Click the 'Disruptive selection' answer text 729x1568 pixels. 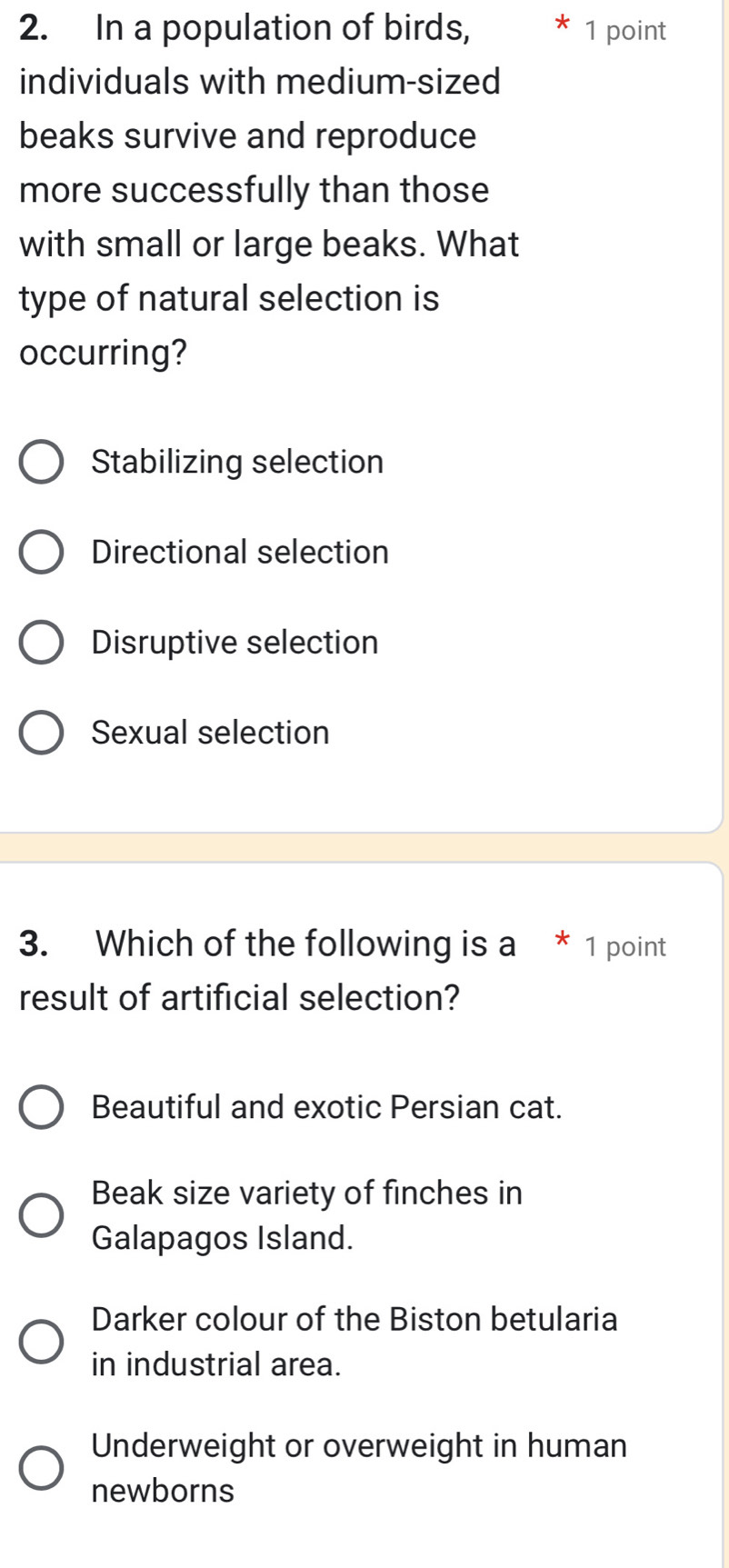tap(235, 643)
